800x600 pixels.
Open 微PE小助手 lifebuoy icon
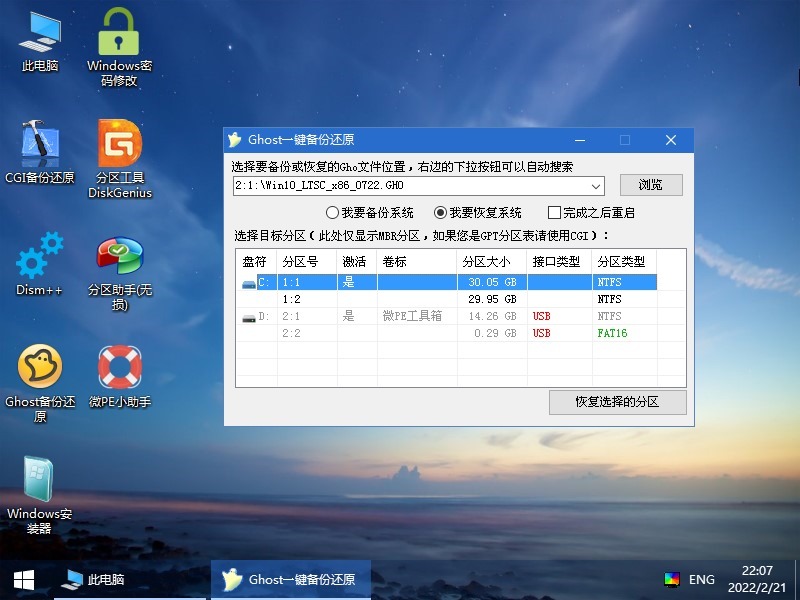point(119,368)
